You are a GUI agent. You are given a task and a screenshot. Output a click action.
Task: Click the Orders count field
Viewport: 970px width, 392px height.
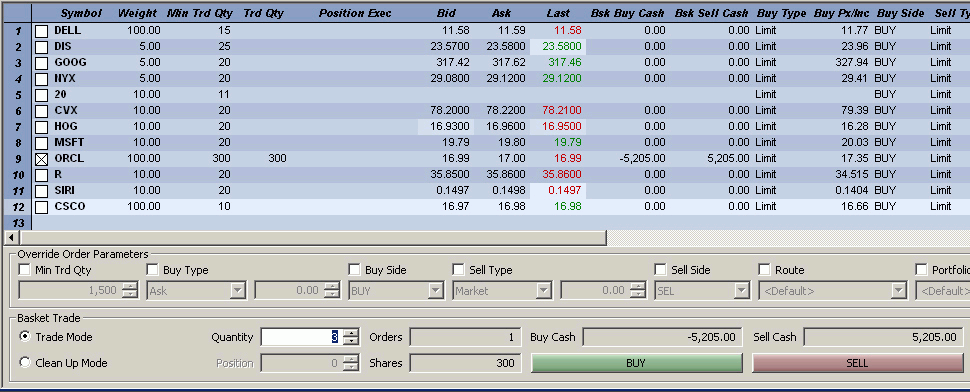tap(466, 338)
